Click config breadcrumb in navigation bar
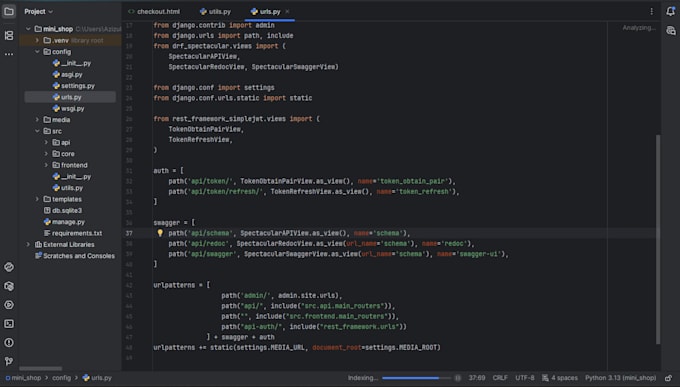 pos(61,378)
